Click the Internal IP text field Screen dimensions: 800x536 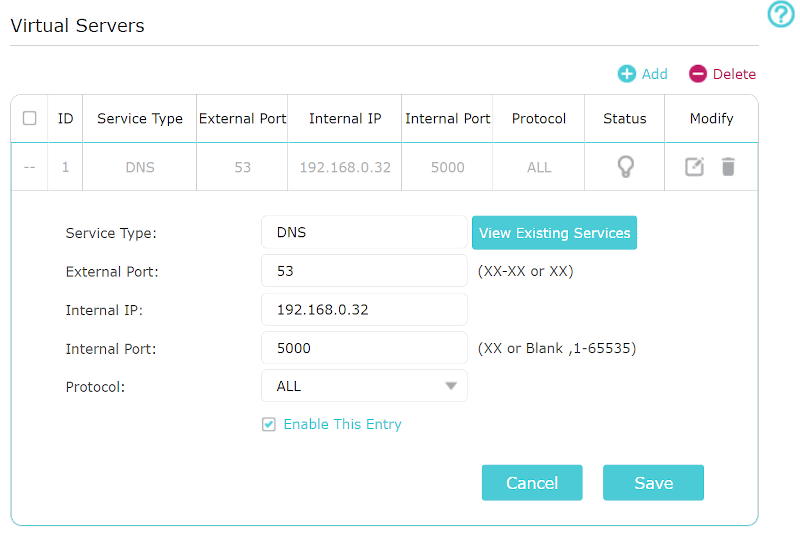364,310
